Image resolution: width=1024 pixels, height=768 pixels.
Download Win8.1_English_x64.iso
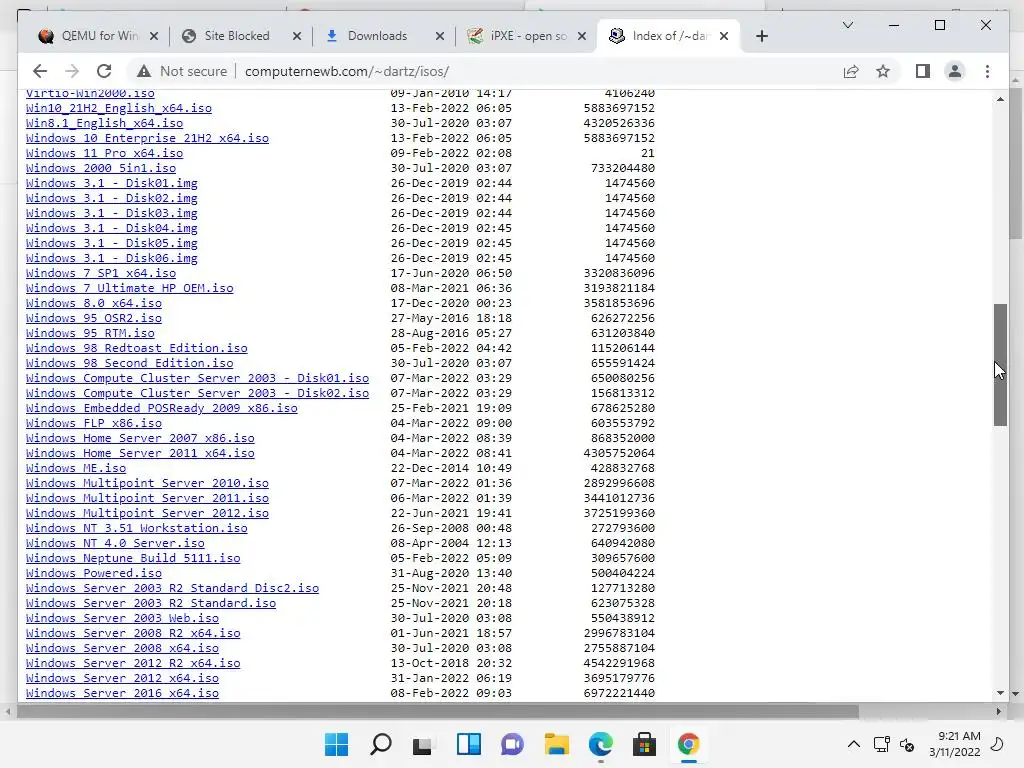(x=104, y=123)
